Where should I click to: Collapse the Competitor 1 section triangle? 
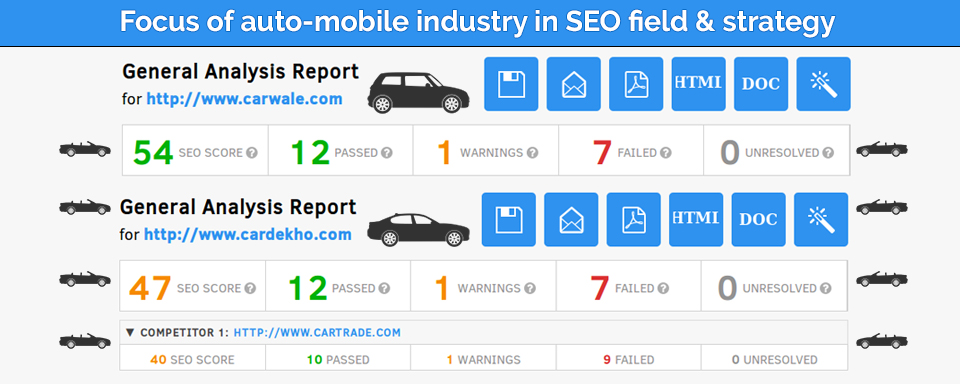tap(129, 333)
